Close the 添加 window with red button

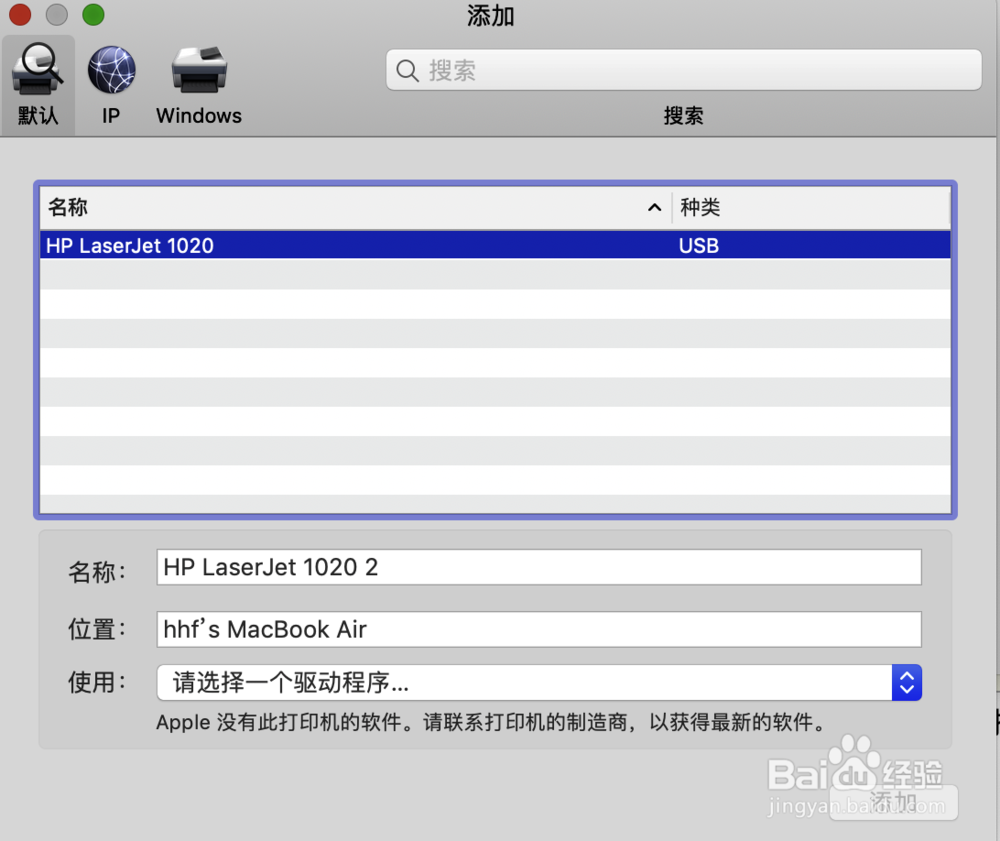coord(20,15)
